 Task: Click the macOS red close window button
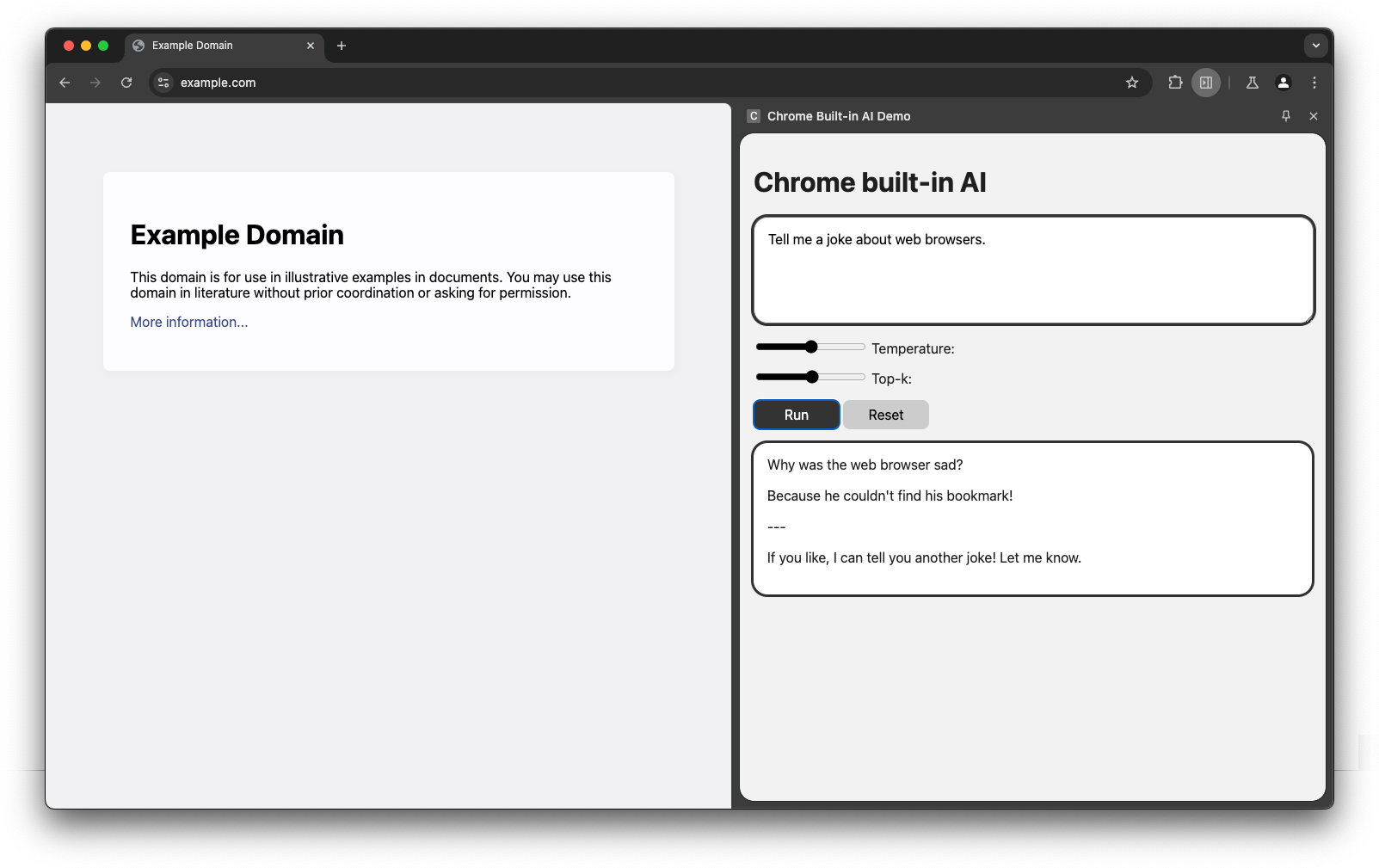[x=69, y=46]
